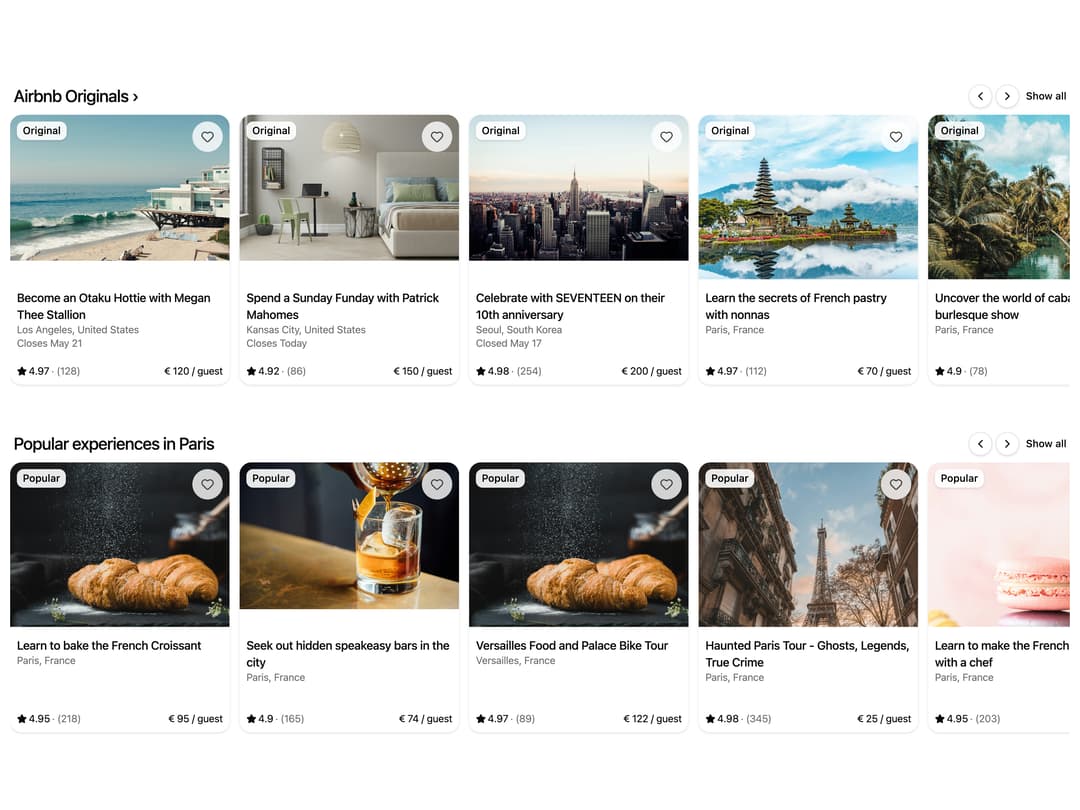
Task: Go to previous Airbnb Originals cards
Action: tap(980, 96)
